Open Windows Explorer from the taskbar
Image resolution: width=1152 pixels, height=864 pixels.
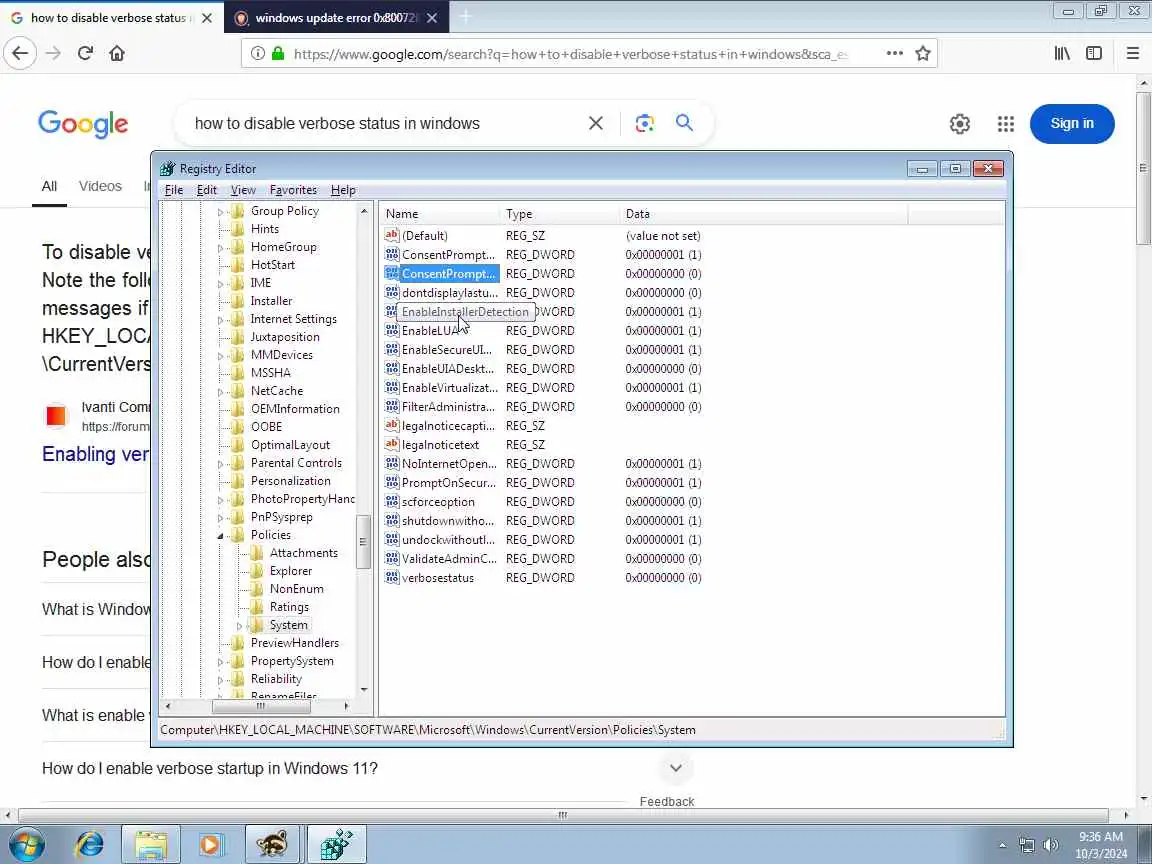pyautogui.click(x=151, y=844)
